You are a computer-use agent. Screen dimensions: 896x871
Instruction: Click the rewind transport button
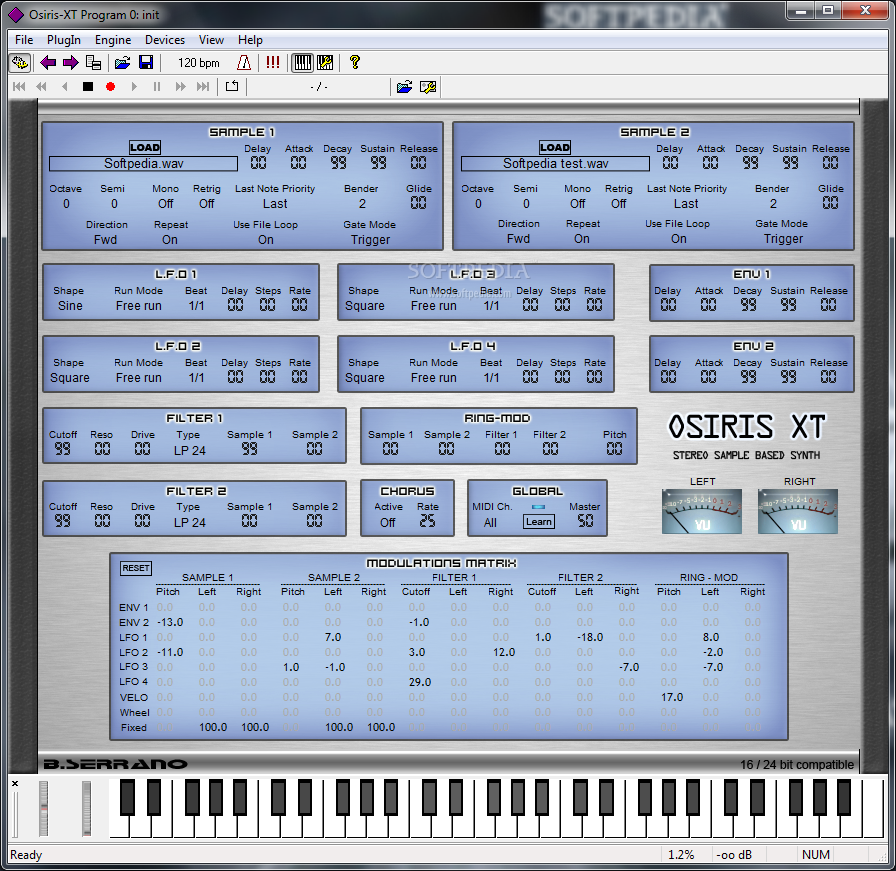(41, 87)
